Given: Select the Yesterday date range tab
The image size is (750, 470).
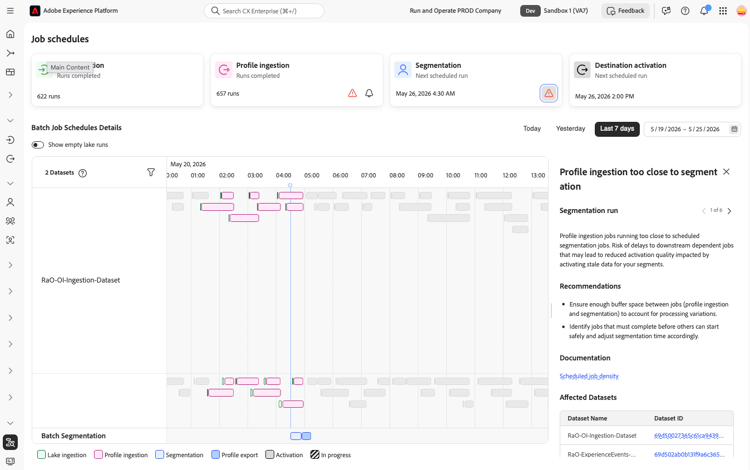Looking at the screenshot, I should click(x=570, y=129).
